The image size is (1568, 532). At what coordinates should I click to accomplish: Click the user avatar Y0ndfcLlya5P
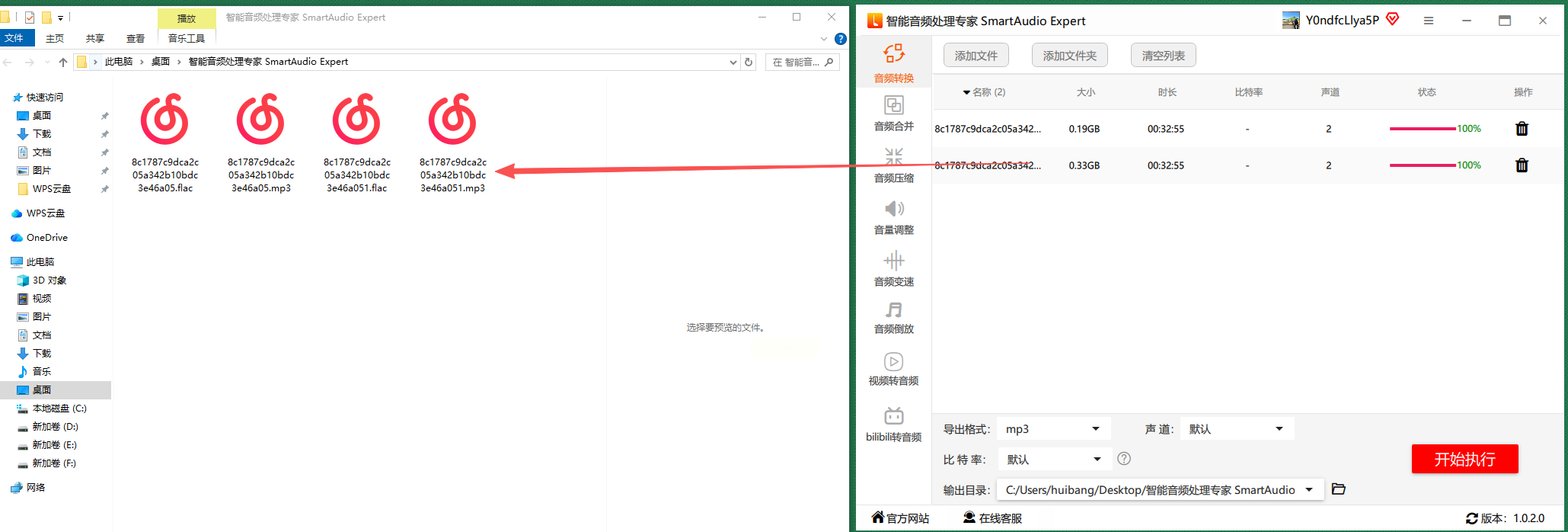pyautogui.click(x=1291, y=21)
